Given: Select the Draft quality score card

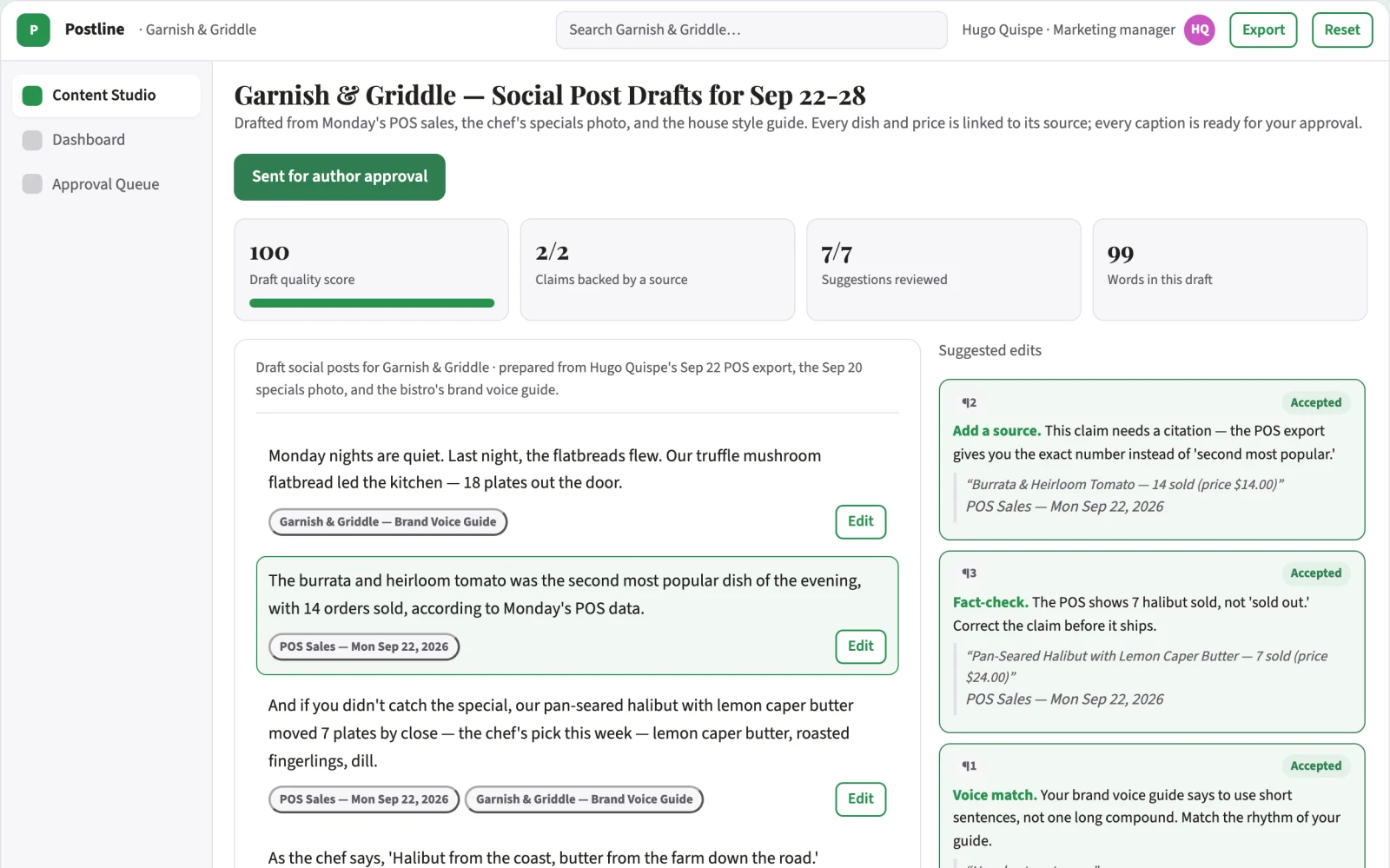Looking at the screenshot, I should click(371, 269).
